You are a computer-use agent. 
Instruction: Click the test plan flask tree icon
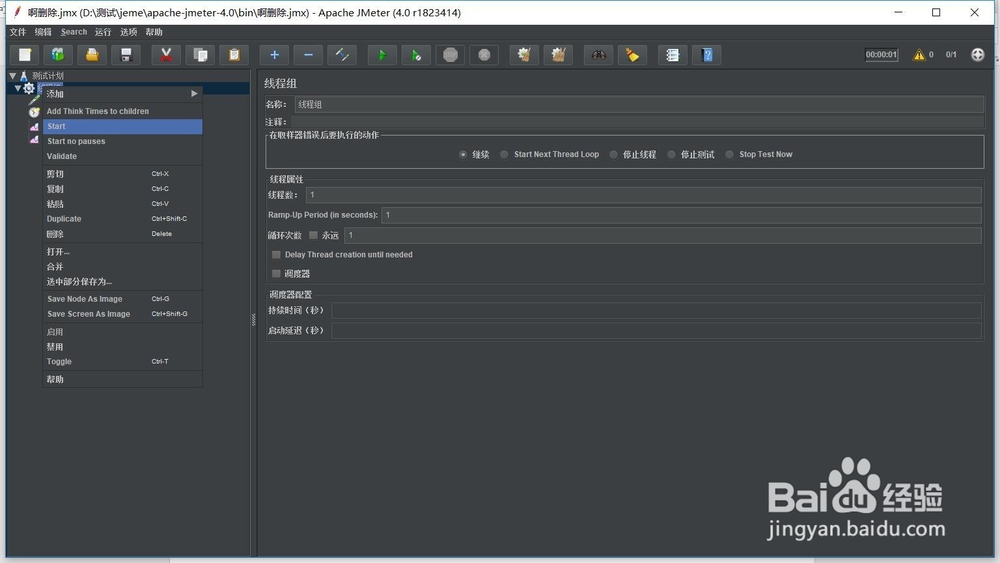pyautogui.click(x=24, y=75)
